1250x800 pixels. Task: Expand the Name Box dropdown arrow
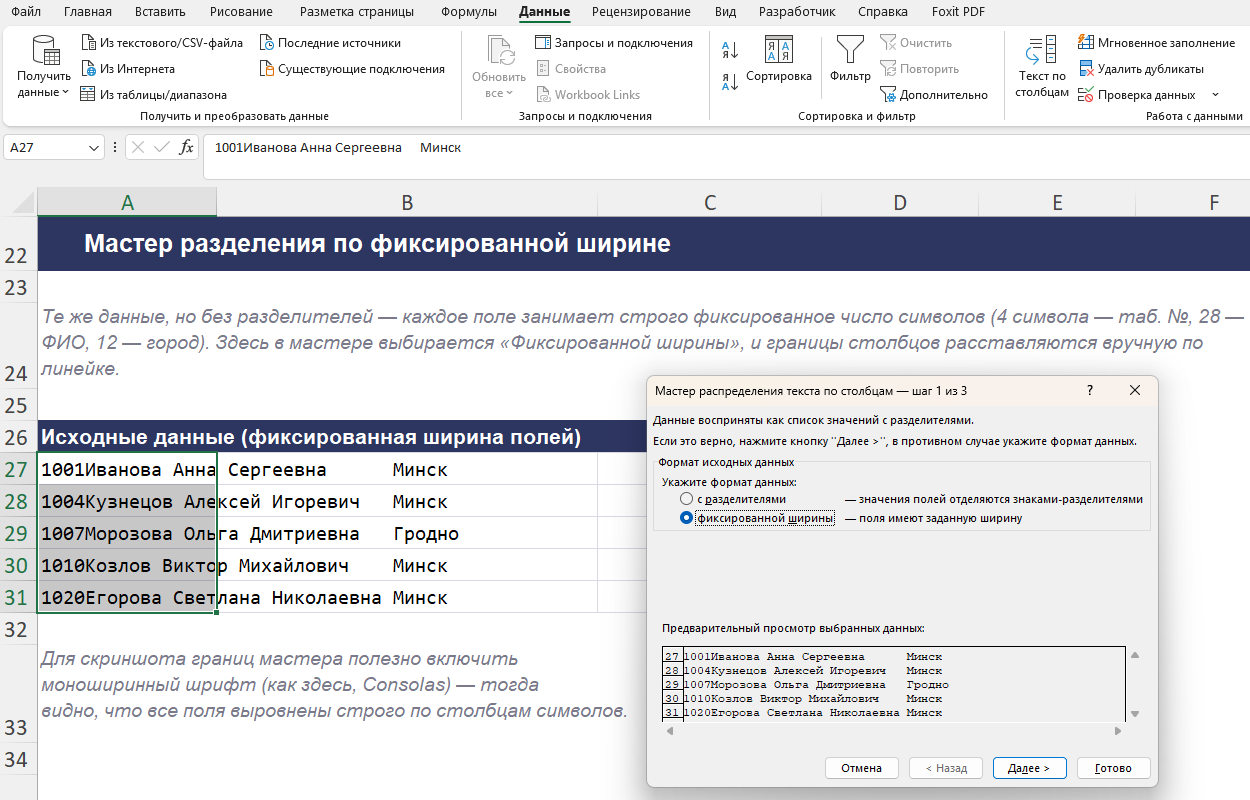coord(95,148)
